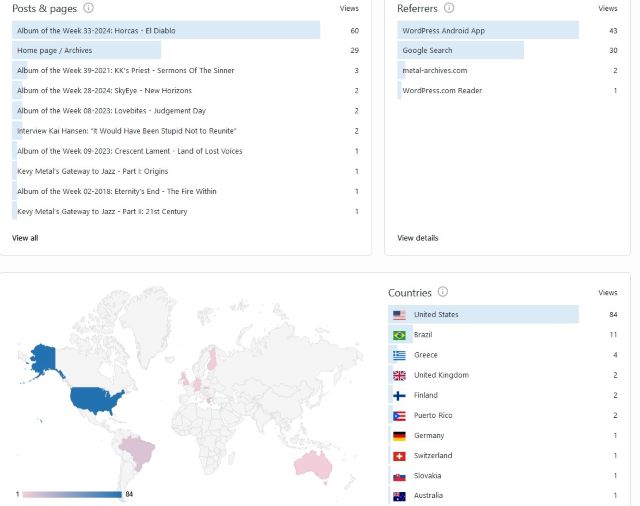This screenshot has width=640, height=506.
Task: Click the Finland flag icon
Action: [x=399, y=395]
